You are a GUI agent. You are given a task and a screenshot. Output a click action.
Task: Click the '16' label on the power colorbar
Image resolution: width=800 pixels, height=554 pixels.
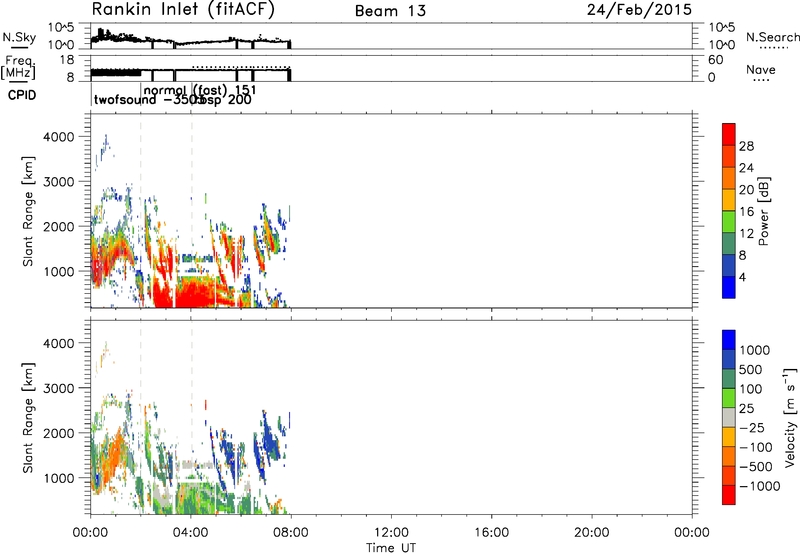[x=746, y=212]
